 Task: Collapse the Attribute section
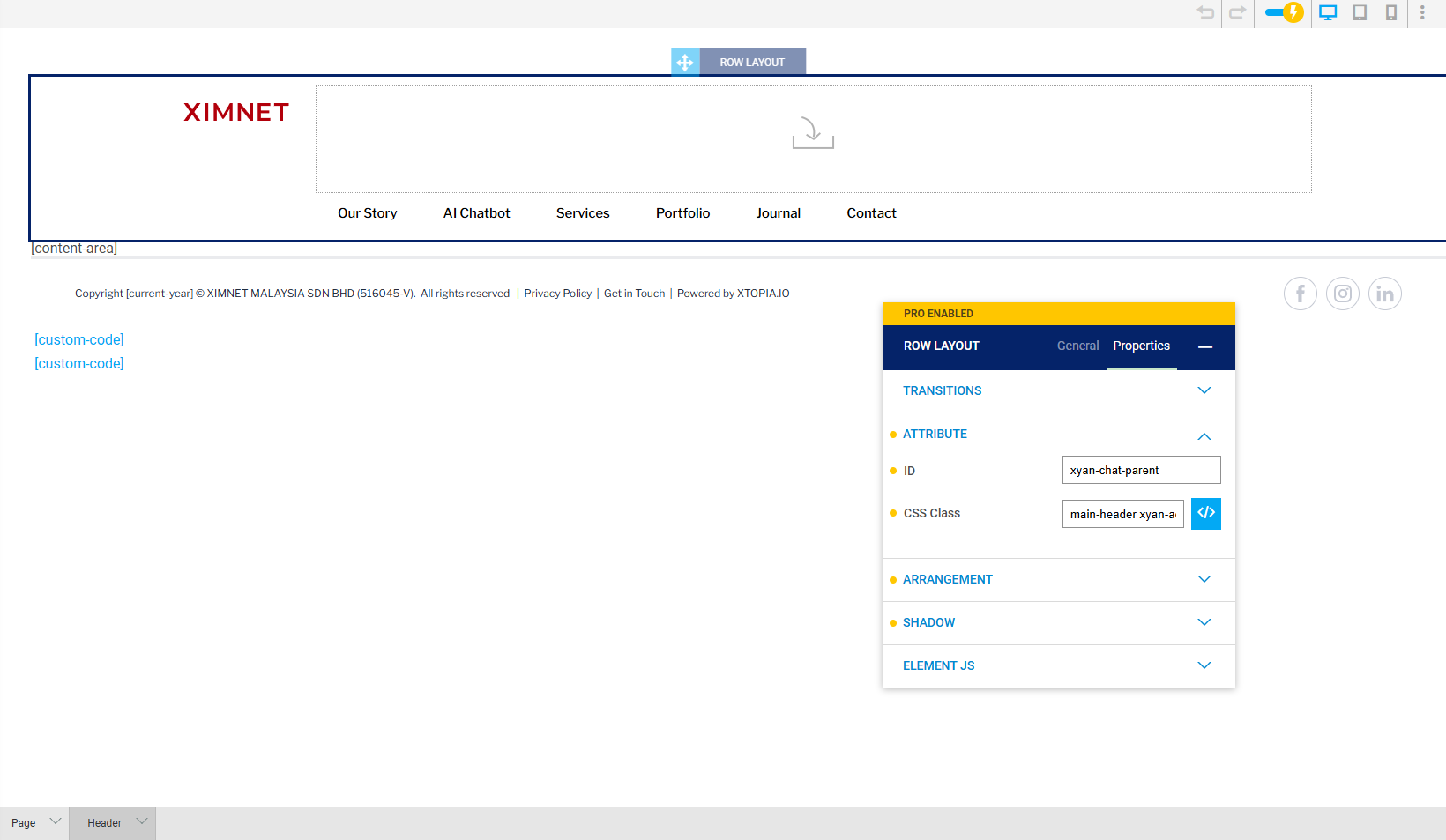click(x=1204, y=435)
